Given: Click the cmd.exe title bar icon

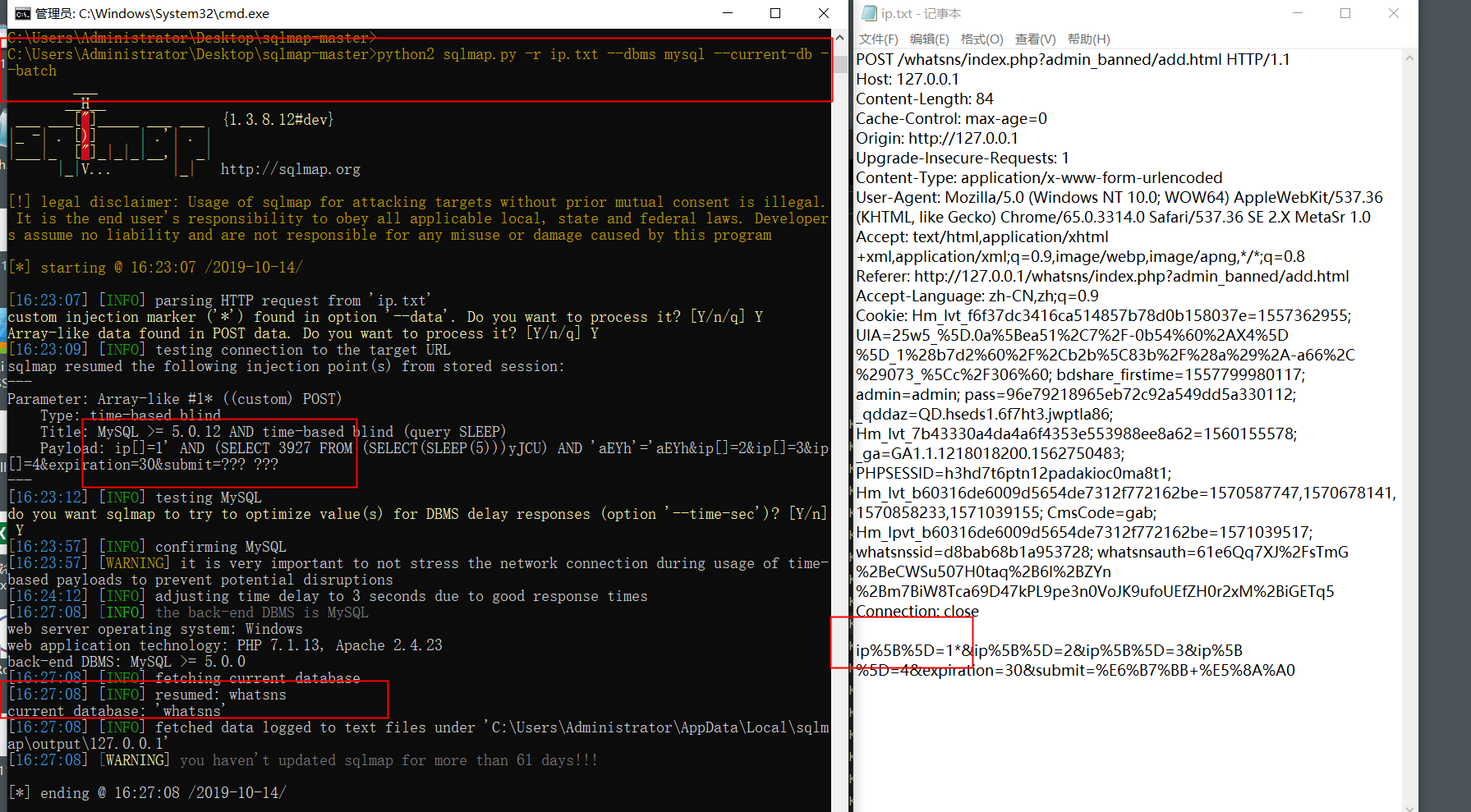Looking at the screenshot, I should point(23,13).
